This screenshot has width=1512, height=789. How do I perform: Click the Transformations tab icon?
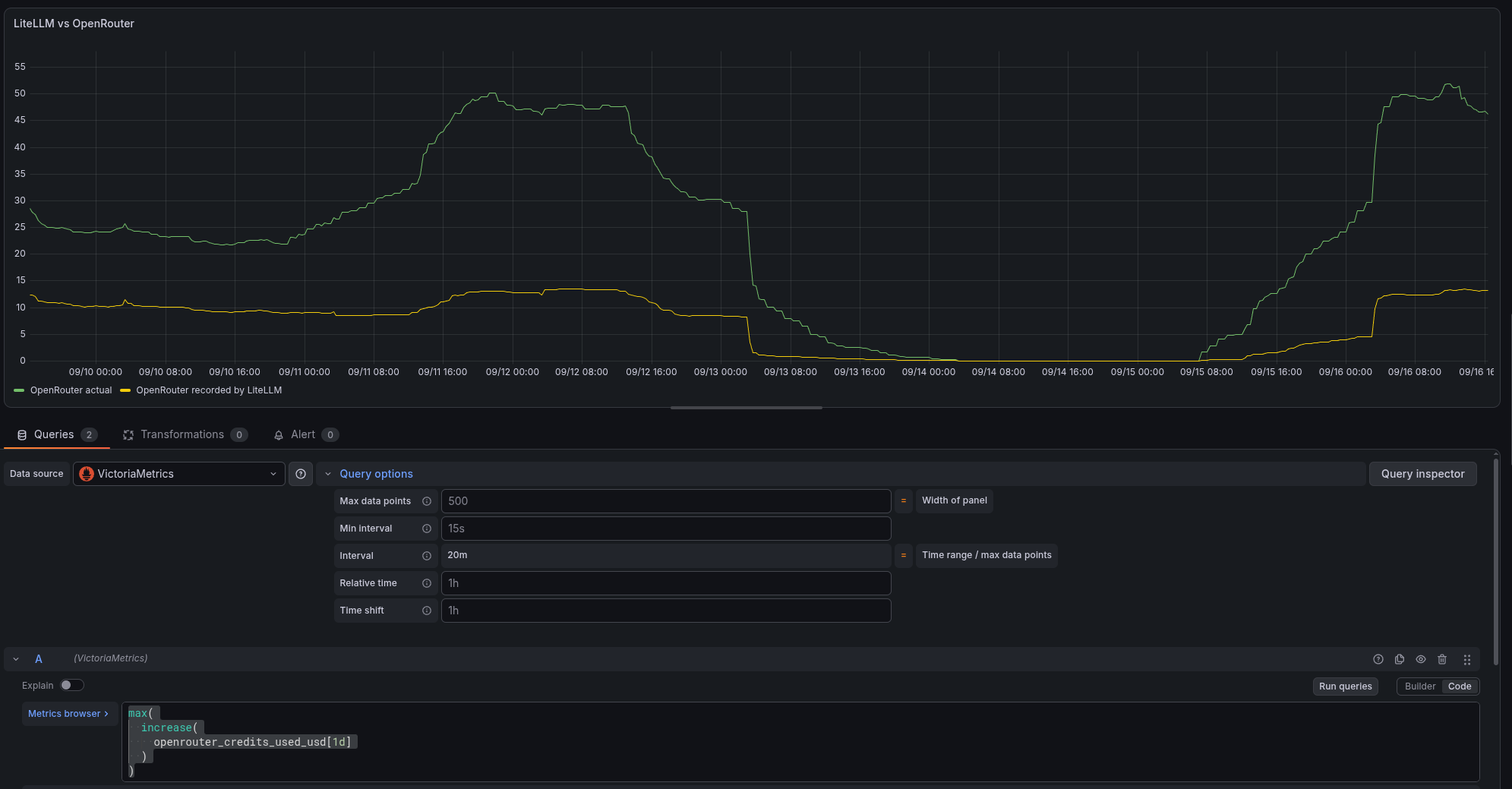(128, 435)
